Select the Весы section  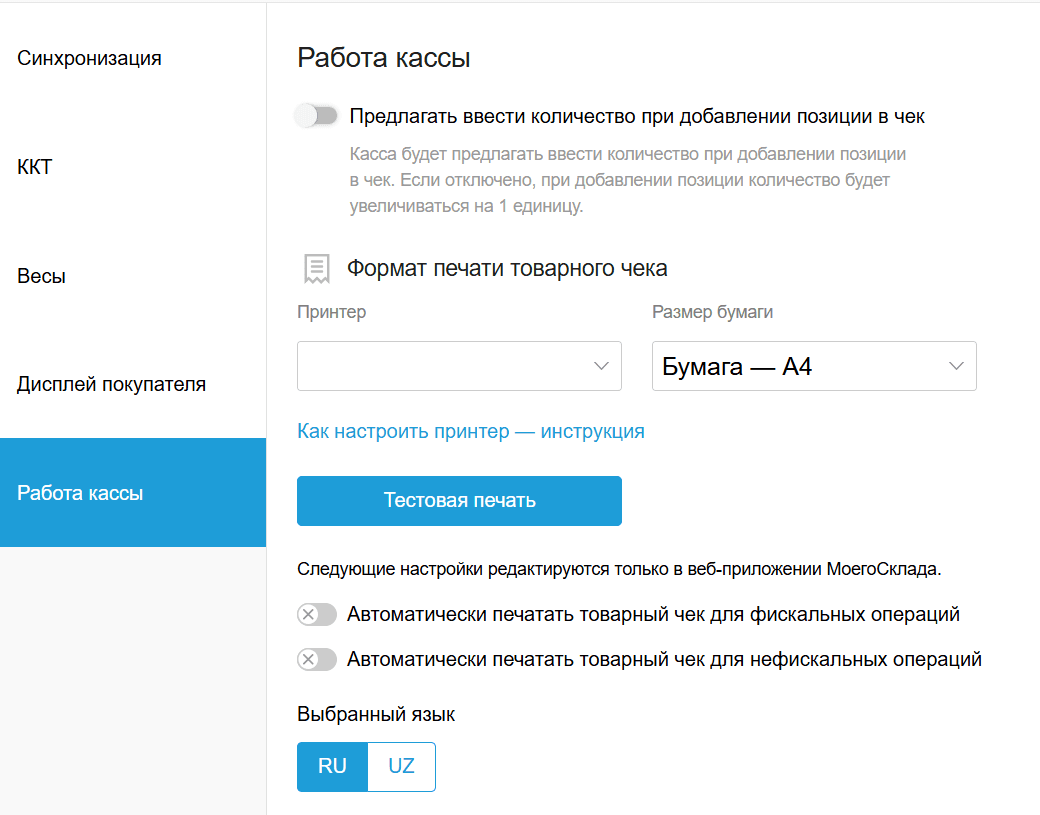pyautogui.click(x=39, y=275)
